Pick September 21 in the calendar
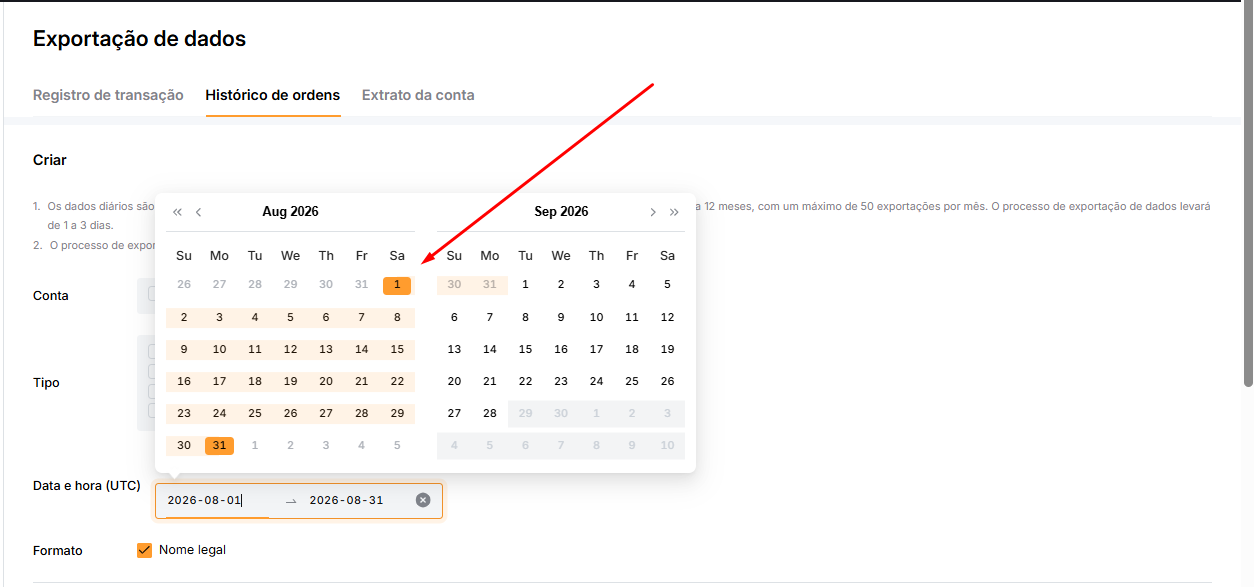The image size is (1254, 587). (490, 382)
